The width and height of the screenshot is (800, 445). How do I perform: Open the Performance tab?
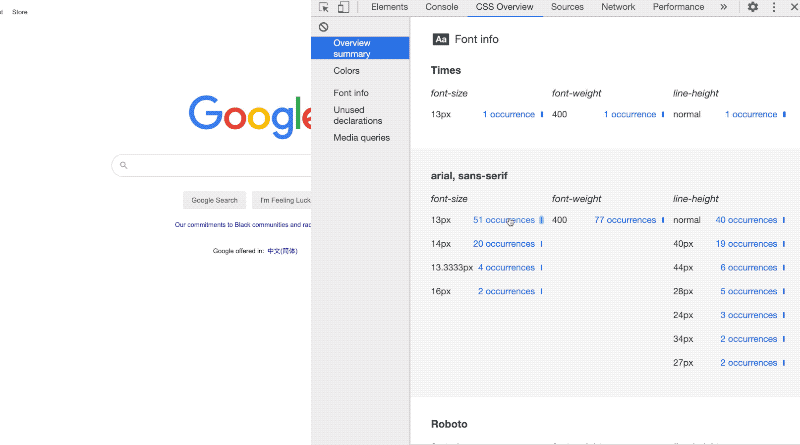click(x=678, y=7)
